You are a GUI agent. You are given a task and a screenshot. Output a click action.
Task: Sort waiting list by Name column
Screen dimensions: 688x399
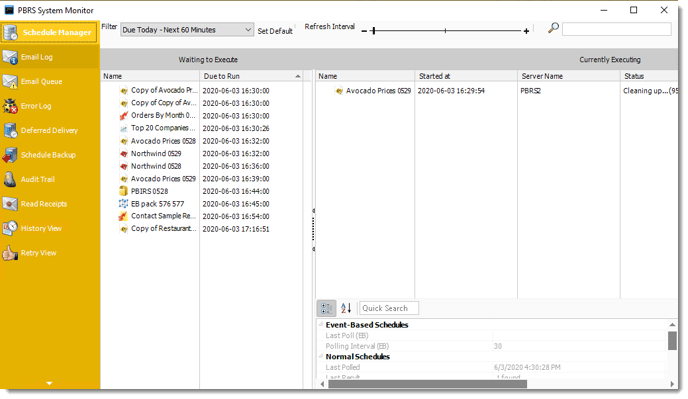pyautogui.click(x=150, y=76)
